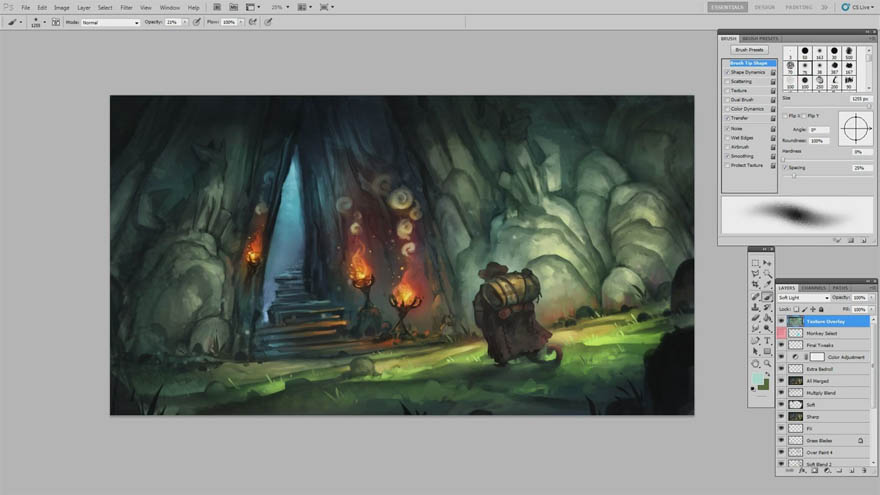Open the Window menu
Screen dimensions: 880x495
coord(169,8)
